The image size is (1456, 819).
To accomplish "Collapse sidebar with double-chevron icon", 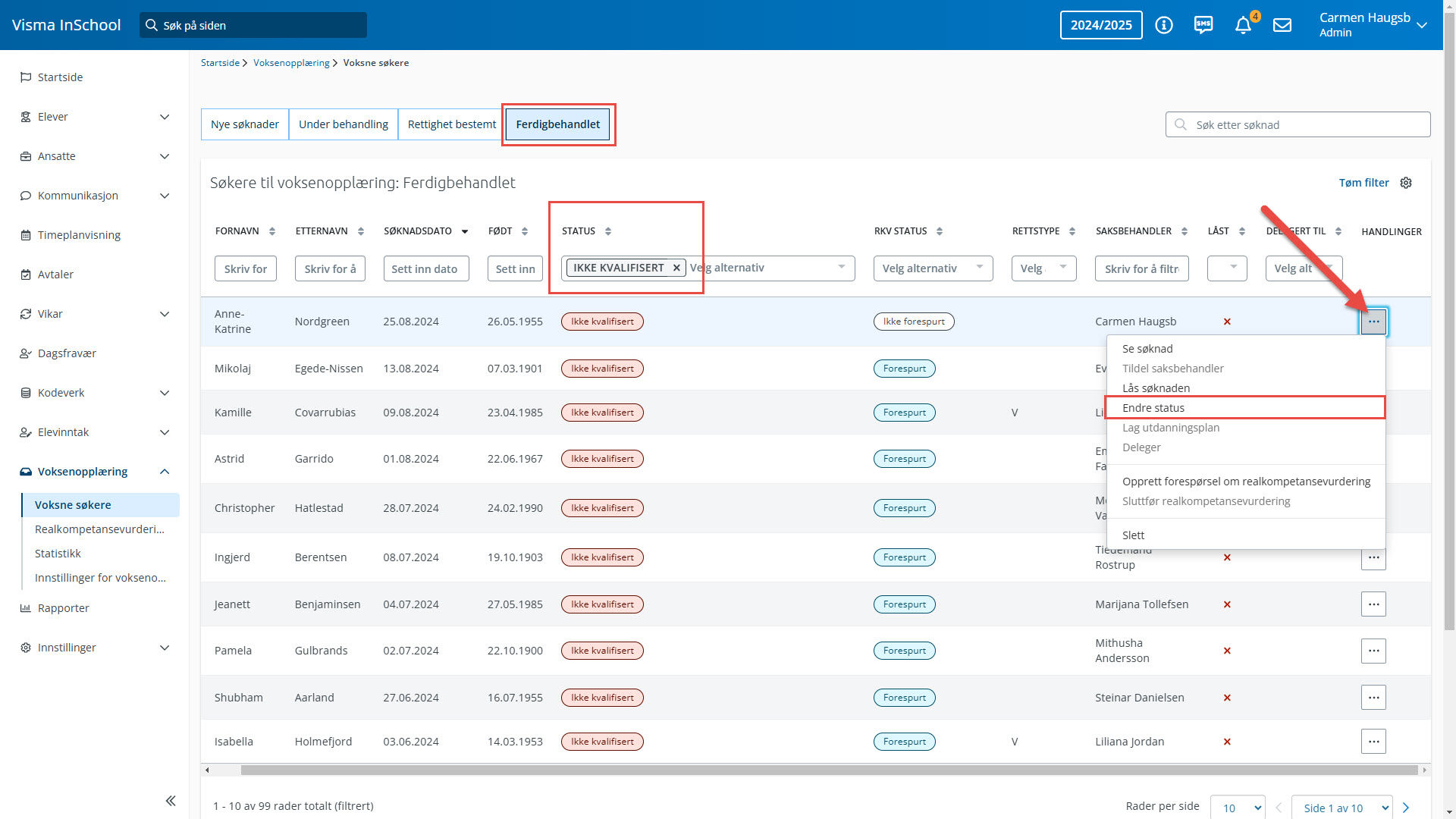I will (x=171, y=801).
